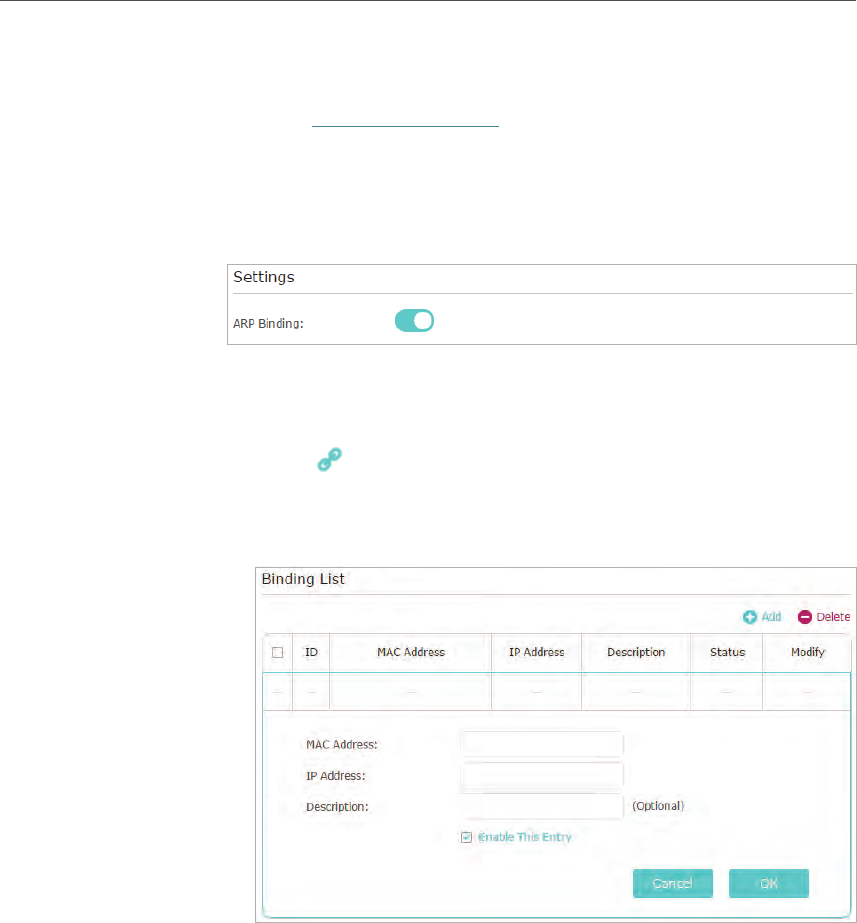This screenshot has width=857, height=923.
Task: Click the OK button
Action: click(769, 883)
